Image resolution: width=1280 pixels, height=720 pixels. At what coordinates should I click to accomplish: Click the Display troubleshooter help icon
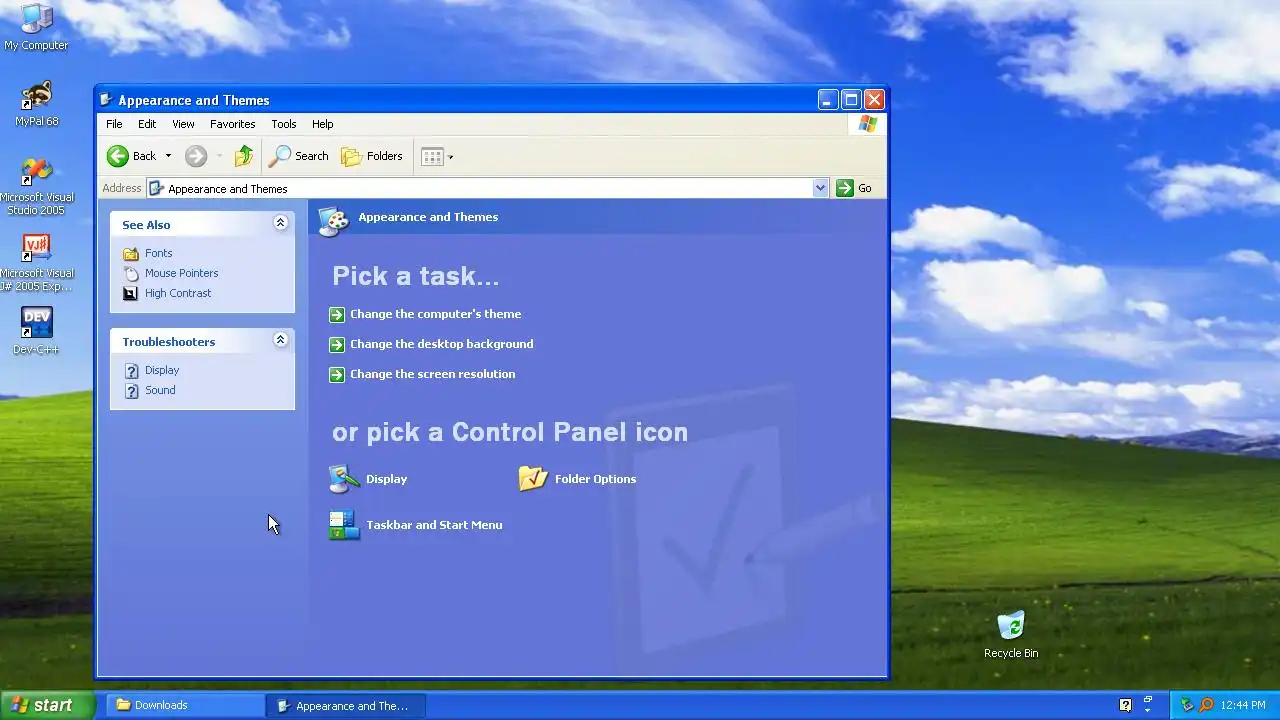[131, 370]
